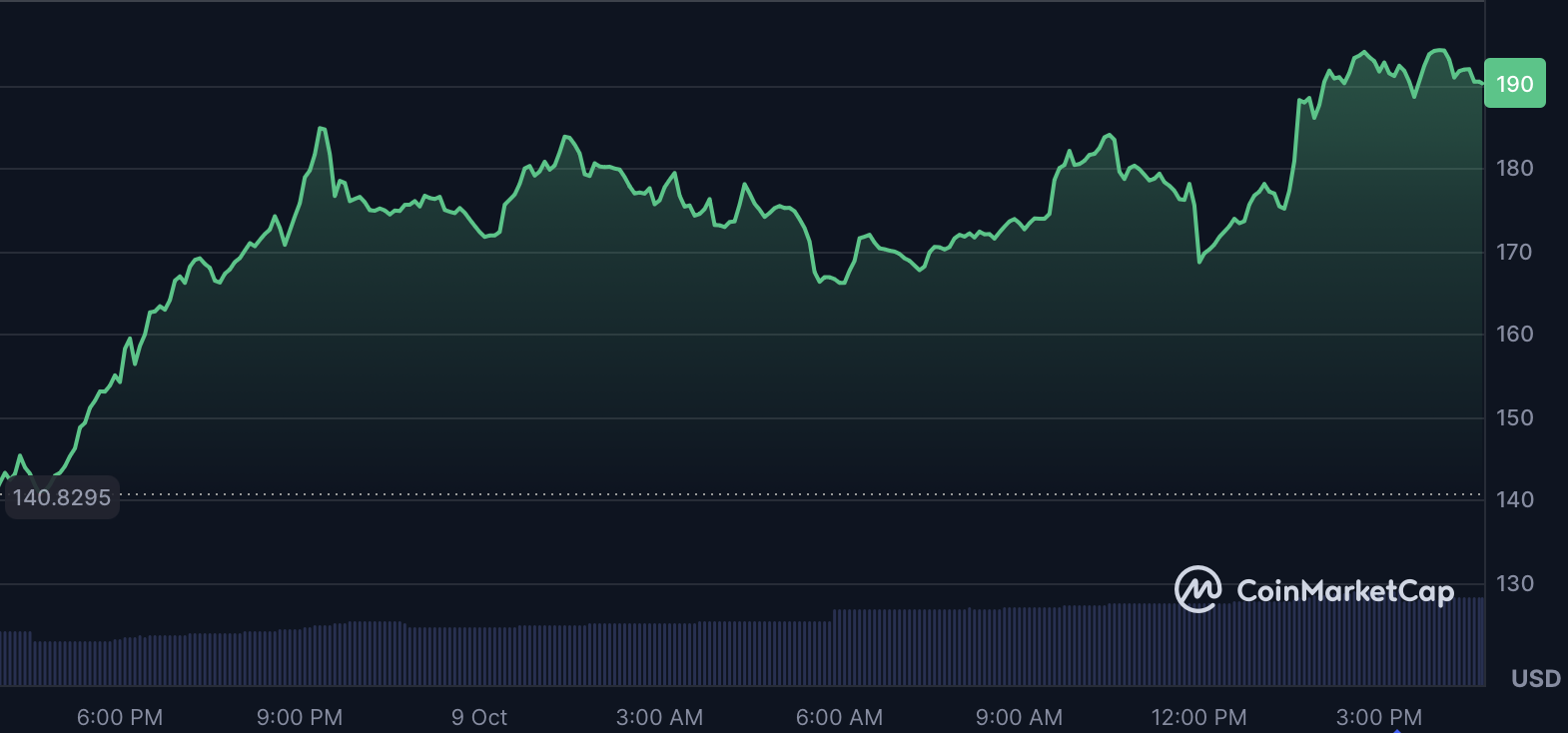The image size is (1568, 733).
Task: Click the 160 price axis label
Action: pyautogui.click(x=1514, y=334)
